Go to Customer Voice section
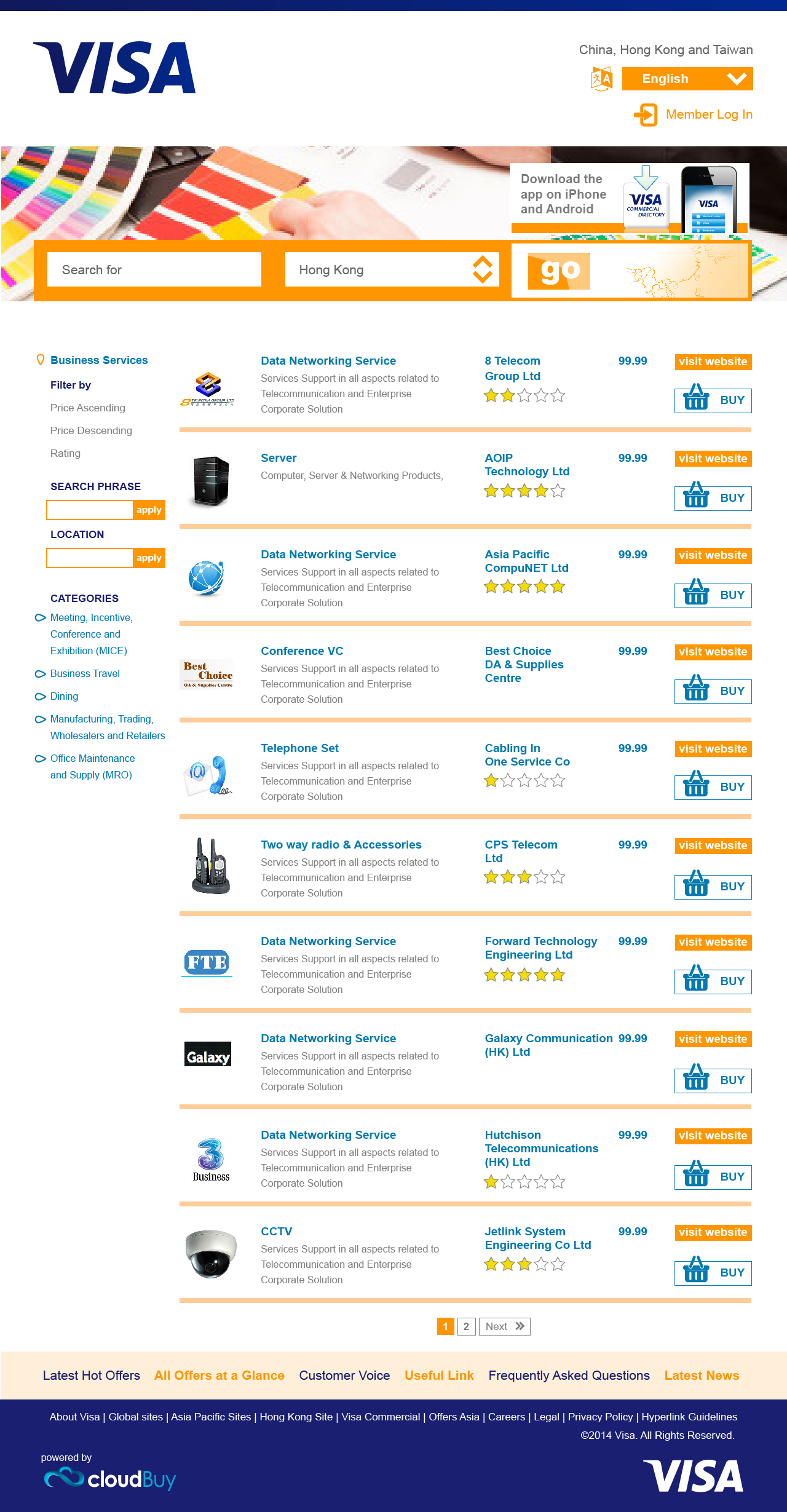Image resolution: width=787 pixels, height=1512 pixels. tap(344, 1375)
